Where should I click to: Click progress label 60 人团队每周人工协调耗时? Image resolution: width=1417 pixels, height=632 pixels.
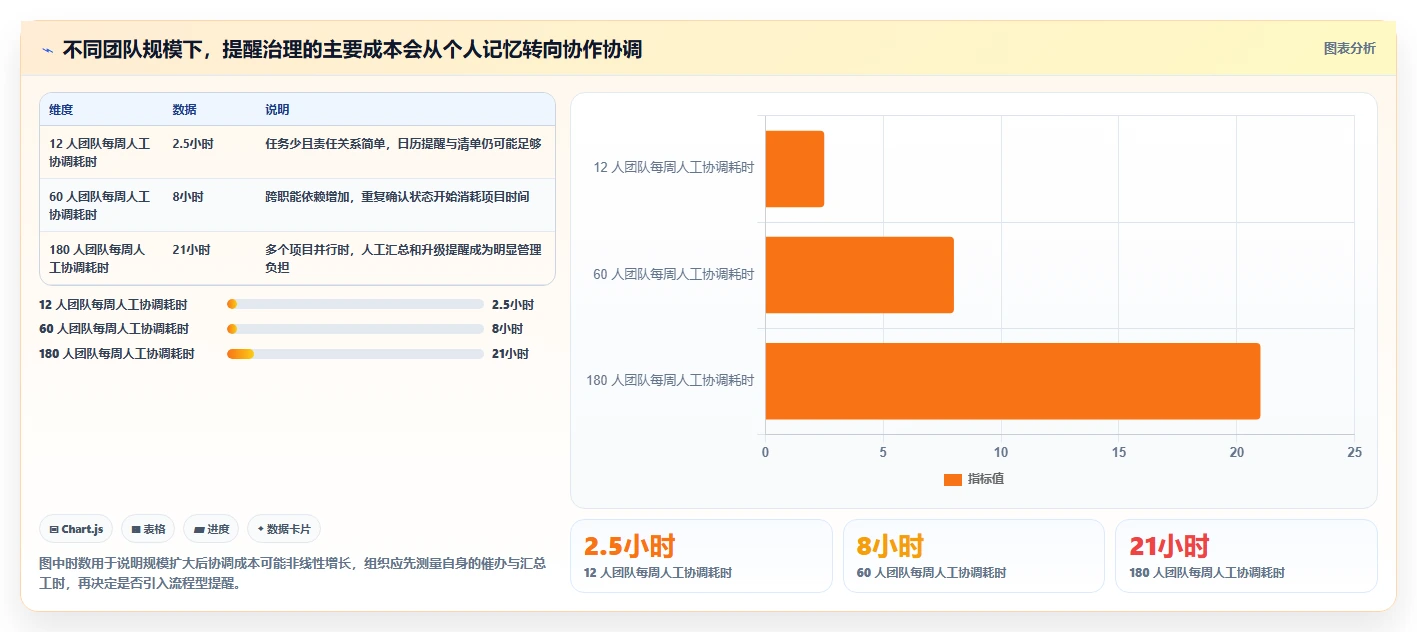point(113,329)
